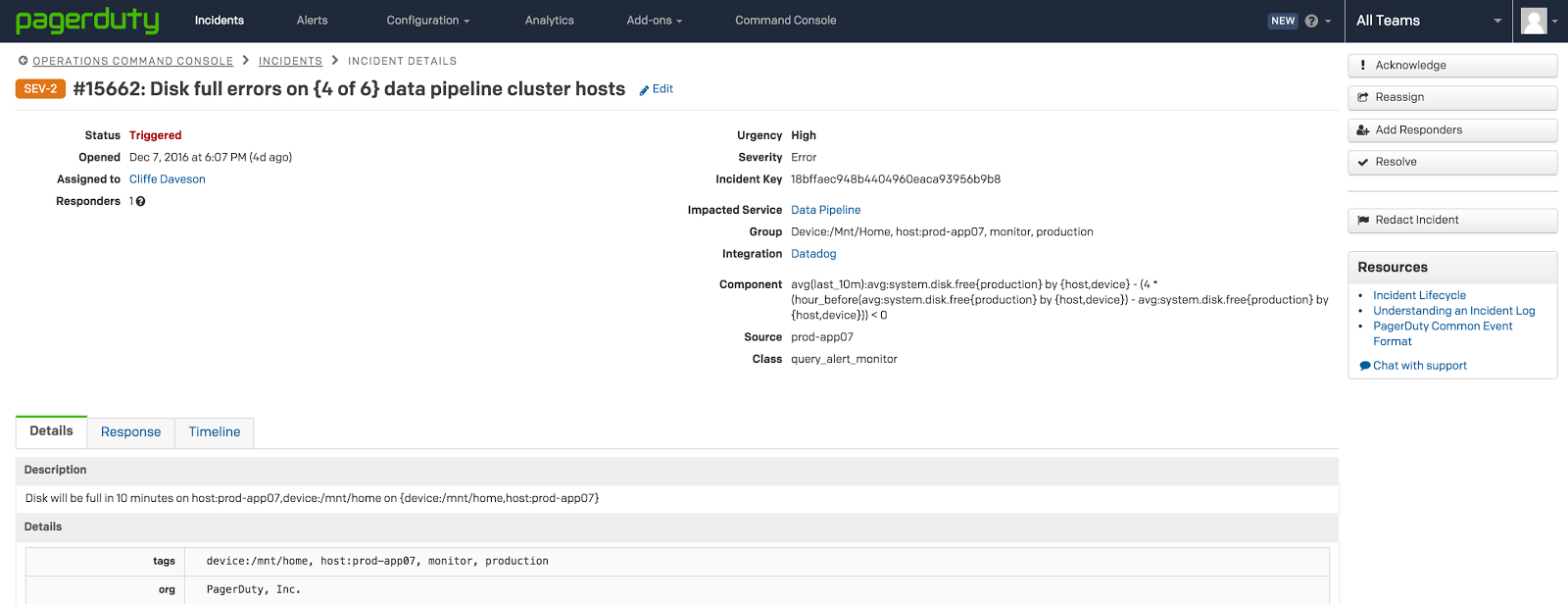Click the NEW badge in header
Image resolution: width=1568 pixels, height=604 pixels.
[1283, 21]
